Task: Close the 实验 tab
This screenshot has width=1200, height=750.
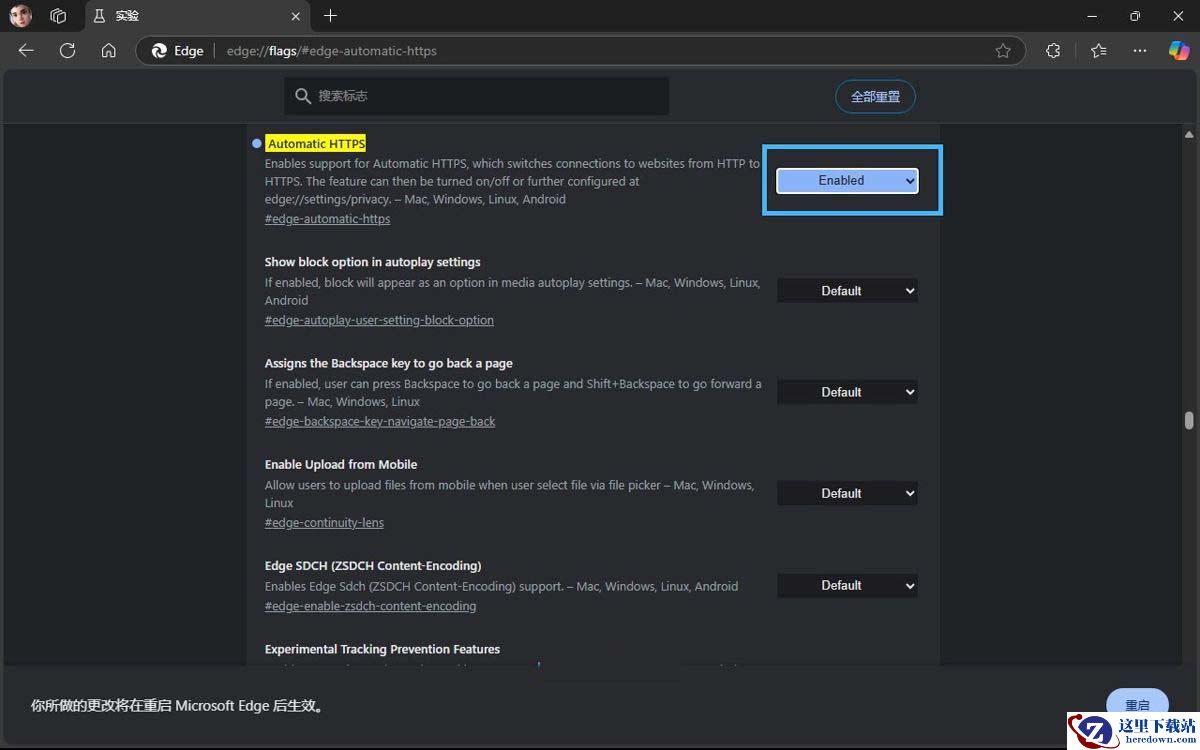Action: [x=295, y=16]
